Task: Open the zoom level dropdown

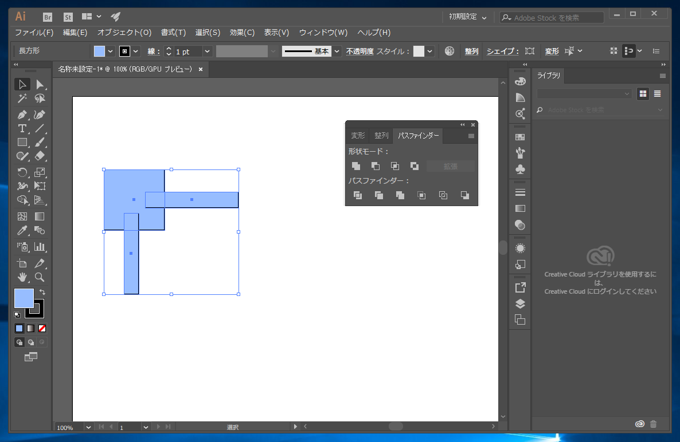Action: coord(88,427)
